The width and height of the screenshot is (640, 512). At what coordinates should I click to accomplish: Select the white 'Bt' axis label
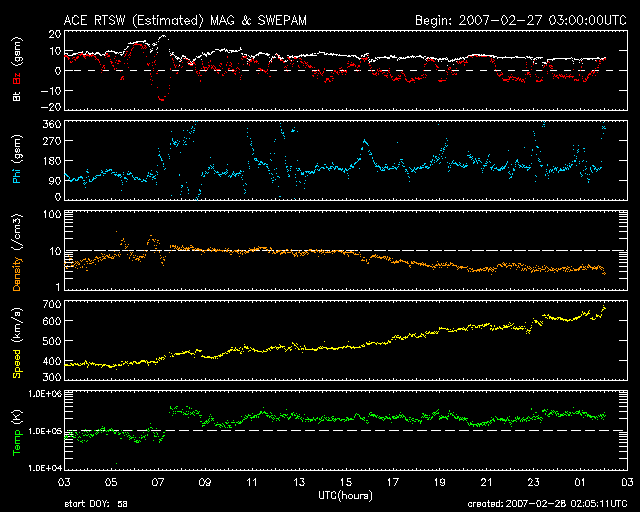[x=17, y=96]
